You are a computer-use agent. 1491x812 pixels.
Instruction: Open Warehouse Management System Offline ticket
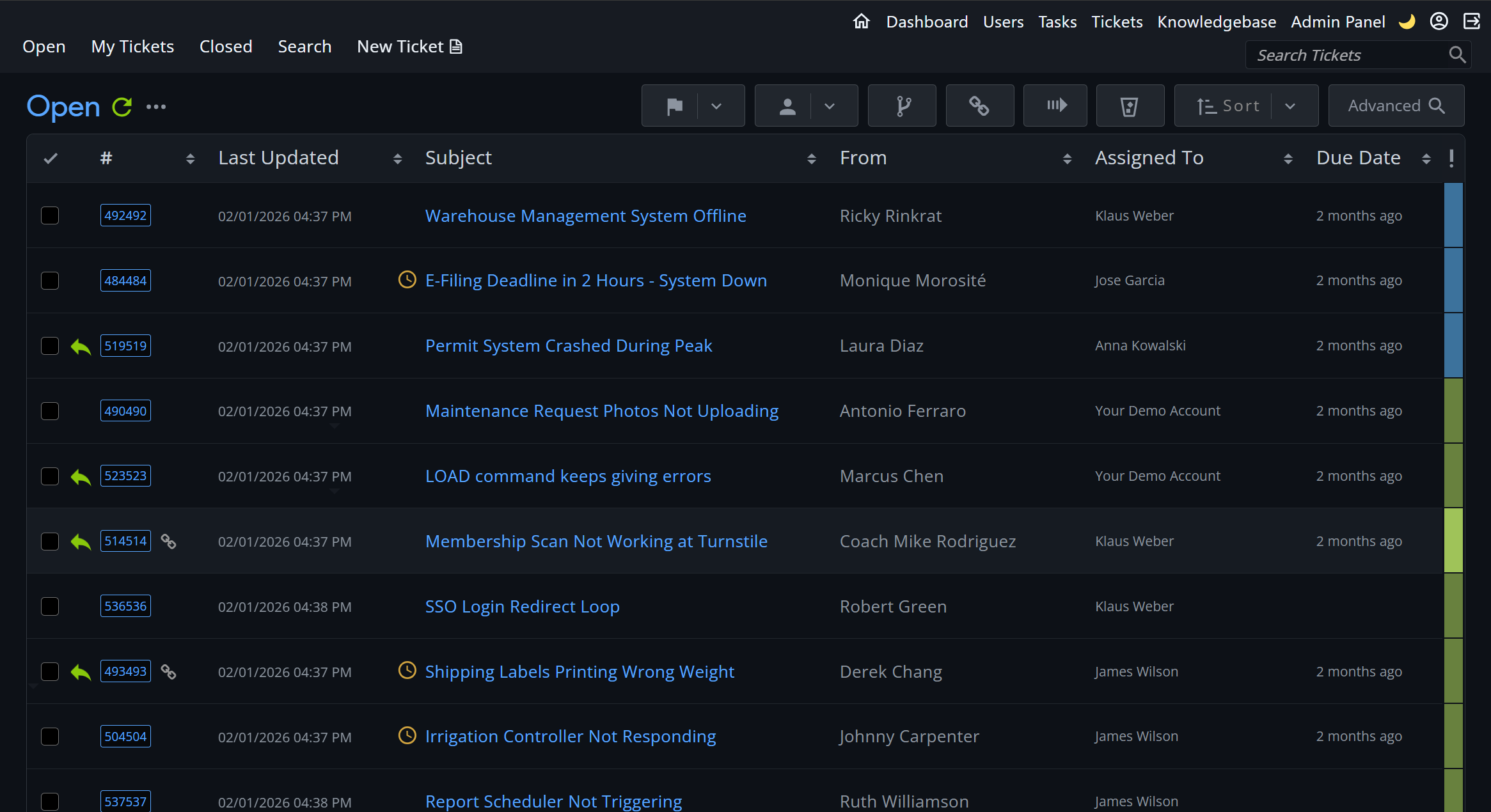pyautogui.click(x=585, y=216)
